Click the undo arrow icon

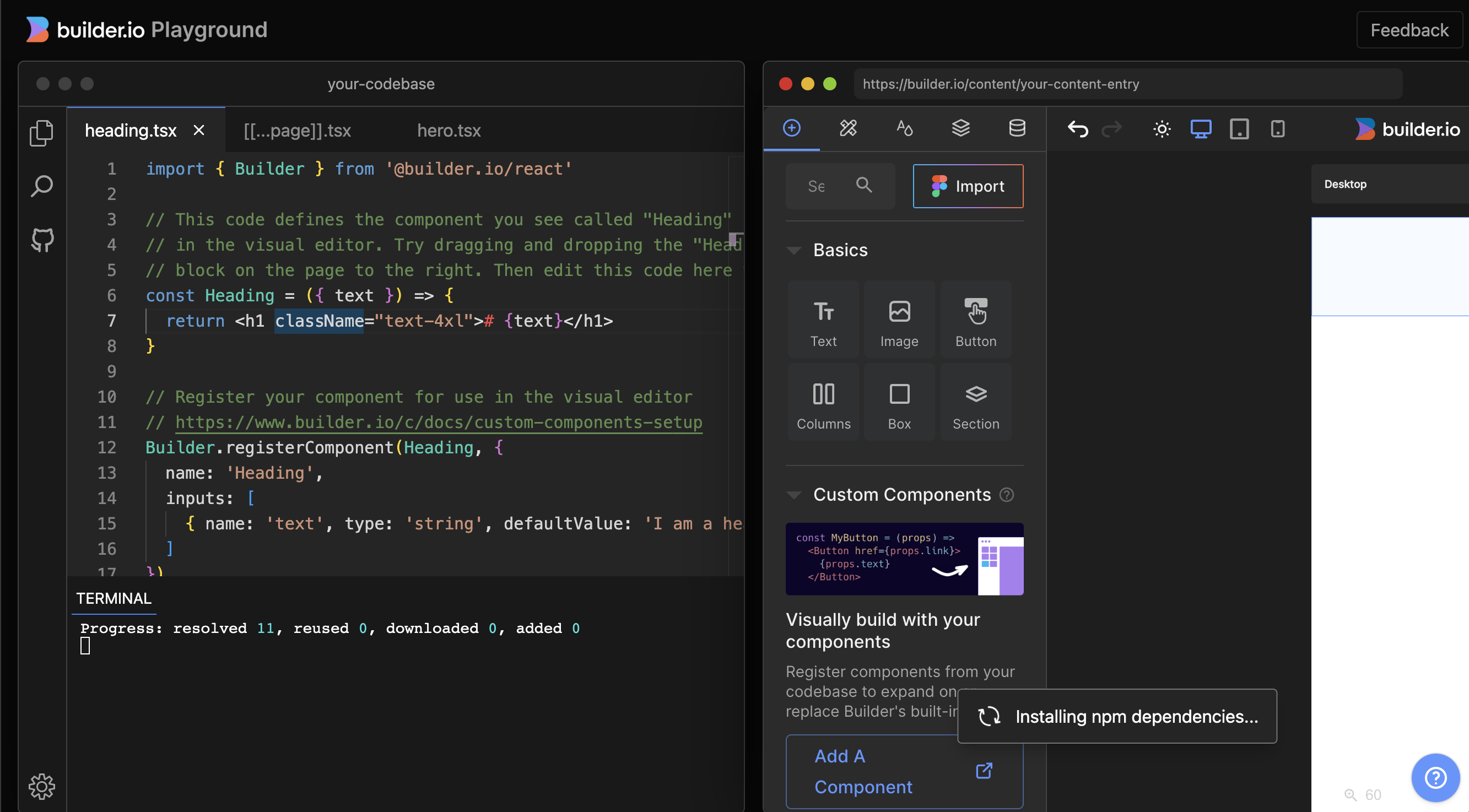[x=1078, y=128]
